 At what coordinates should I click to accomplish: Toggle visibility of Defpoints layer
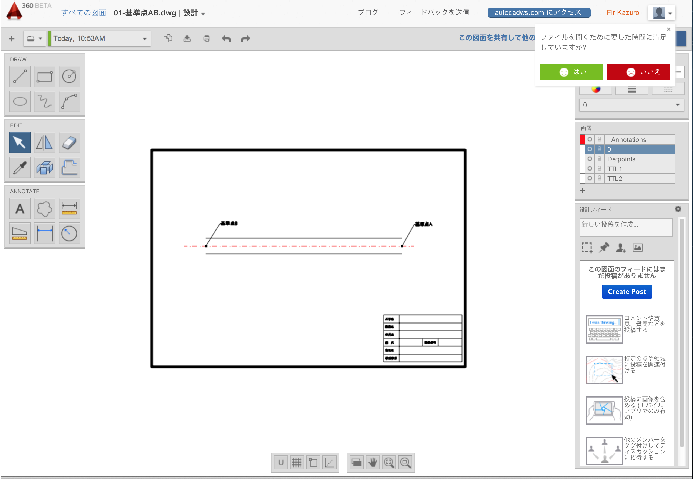coord(590,159)
